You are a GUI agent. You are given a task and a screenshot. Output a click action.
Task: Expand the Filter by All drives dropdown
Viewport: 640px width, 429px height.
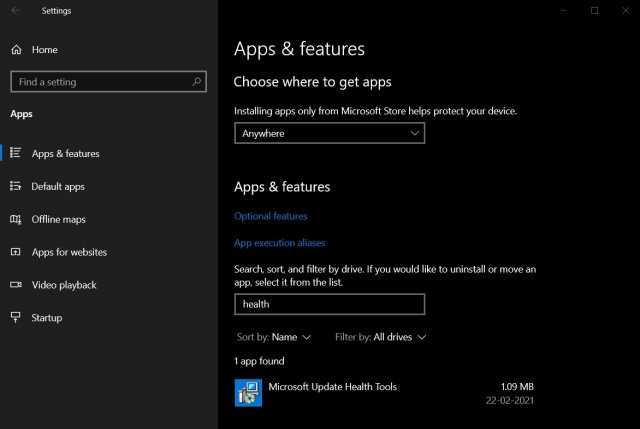pyautogui.click(x=380, y=337)
